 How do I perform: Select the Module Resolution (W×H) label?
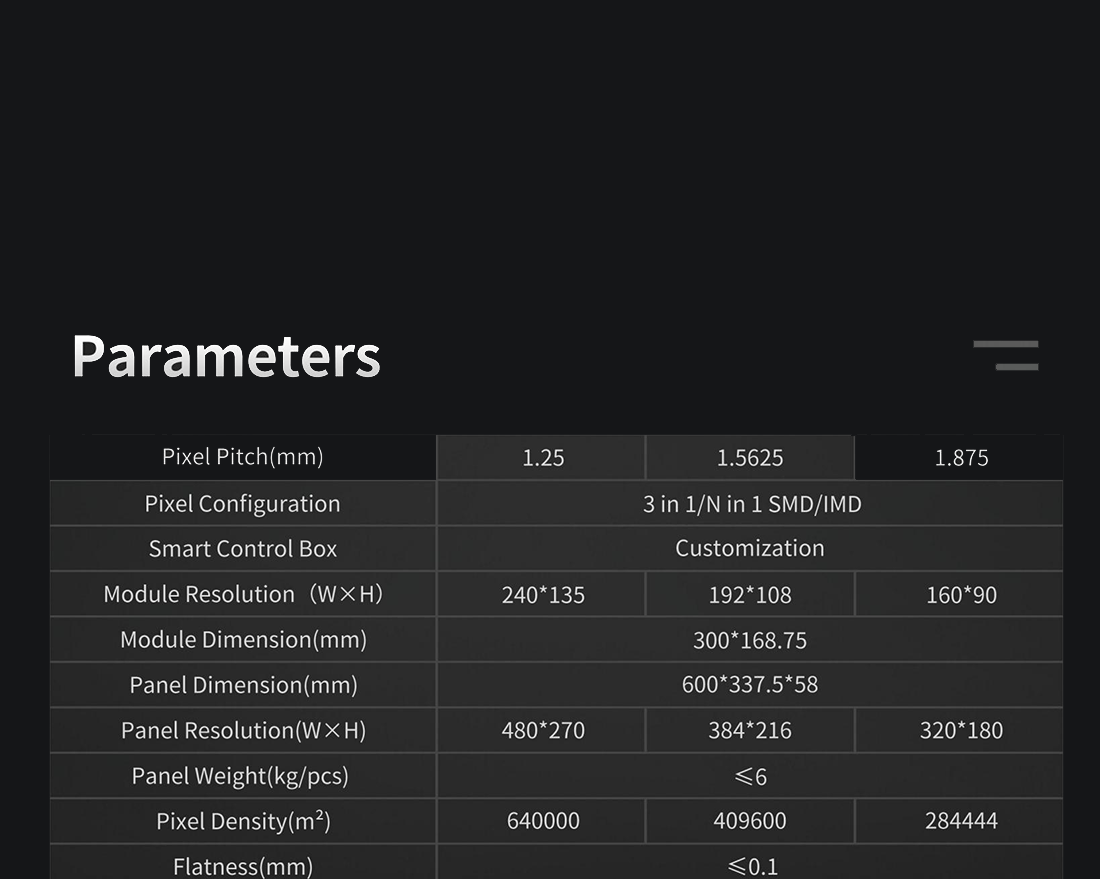tap(243, 594)
